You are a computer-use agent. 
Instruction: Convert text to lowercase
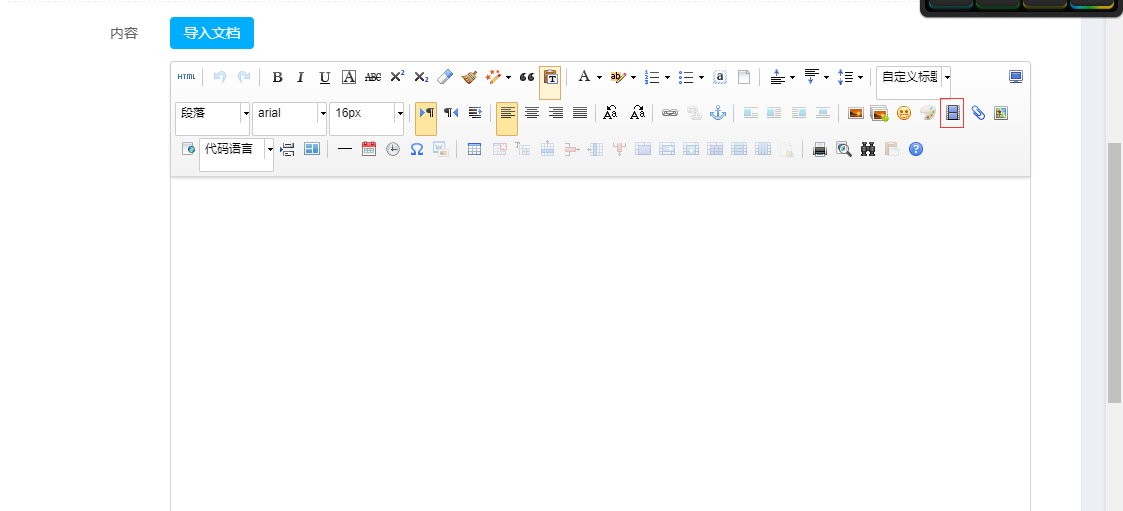pyautogui.click(x=637, y=113)
